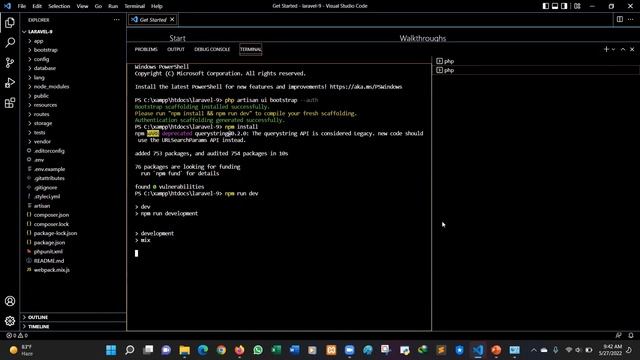Click the notifications bell in status bar
Screen dimensions: 640x360
point(631,335)
